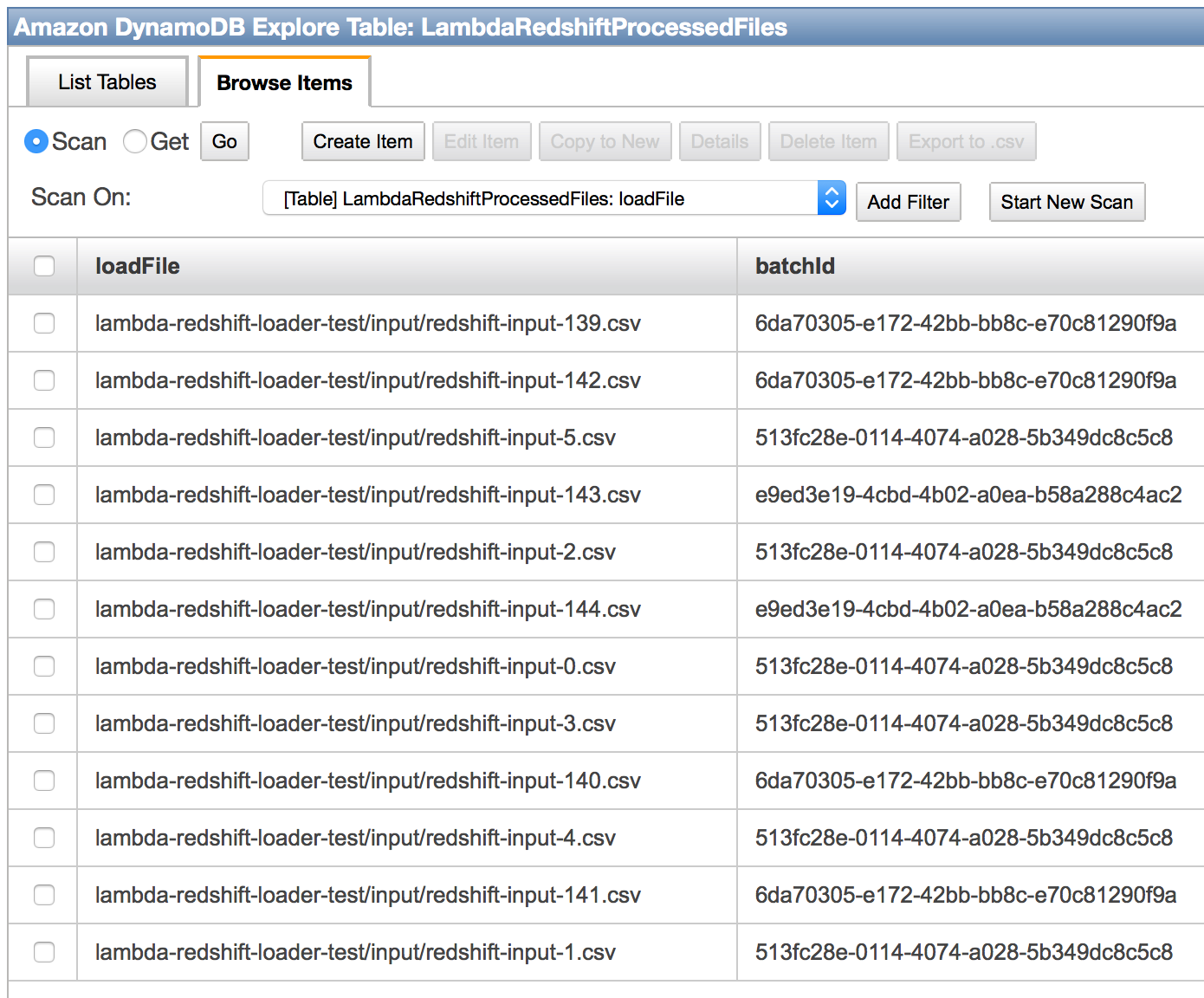Click the Add Filter button
This screenshot has width=1204, height=998.
click(909, 202)
